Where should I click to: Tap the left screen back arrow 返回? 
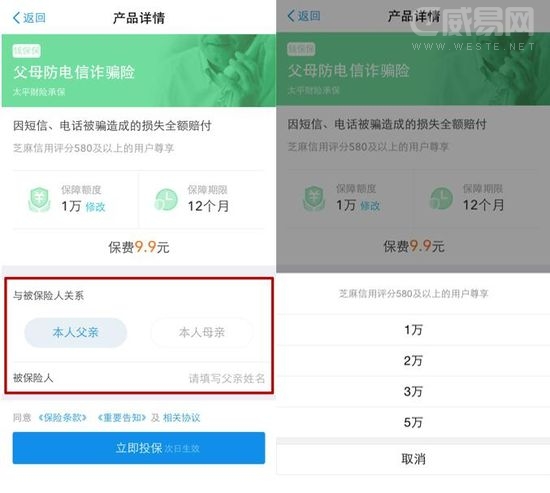[x=29, y=18]
